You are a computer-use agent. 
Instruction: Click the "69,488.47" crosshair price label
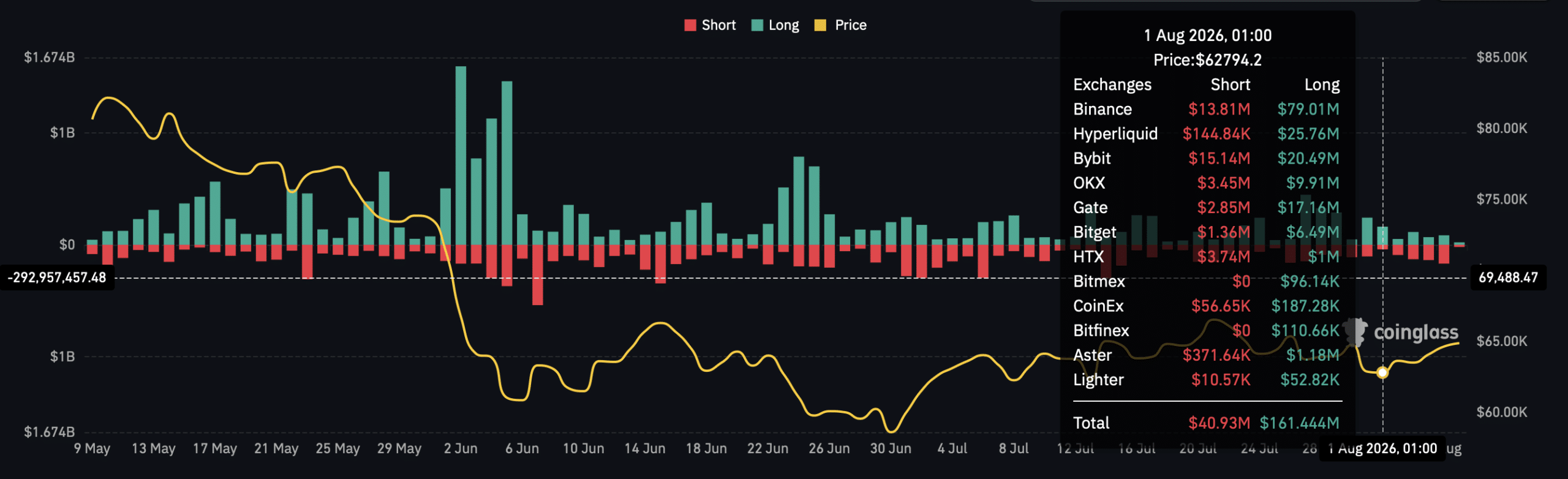[x=1508, y=277]
